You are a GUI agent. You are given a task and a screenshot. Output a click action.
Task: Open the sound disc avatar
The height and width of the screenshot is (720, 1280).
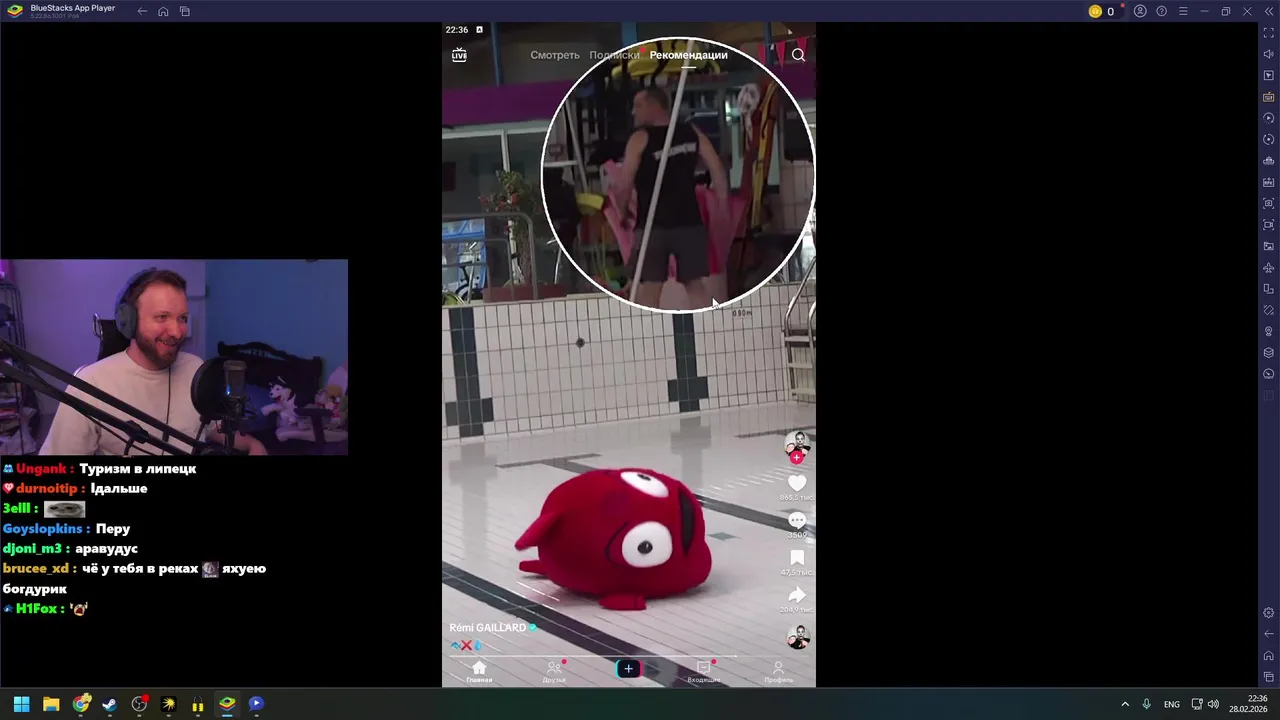(x=797, y=637)
